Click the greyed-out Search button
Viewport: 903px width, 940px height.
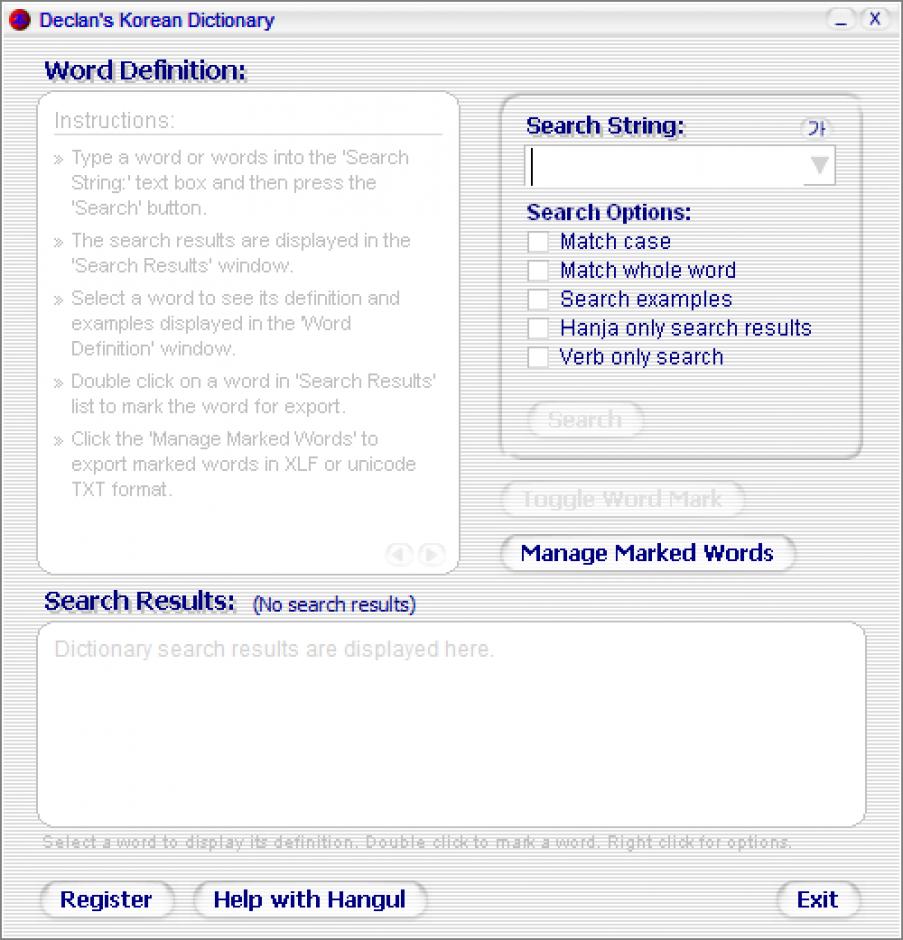[585, 420]
